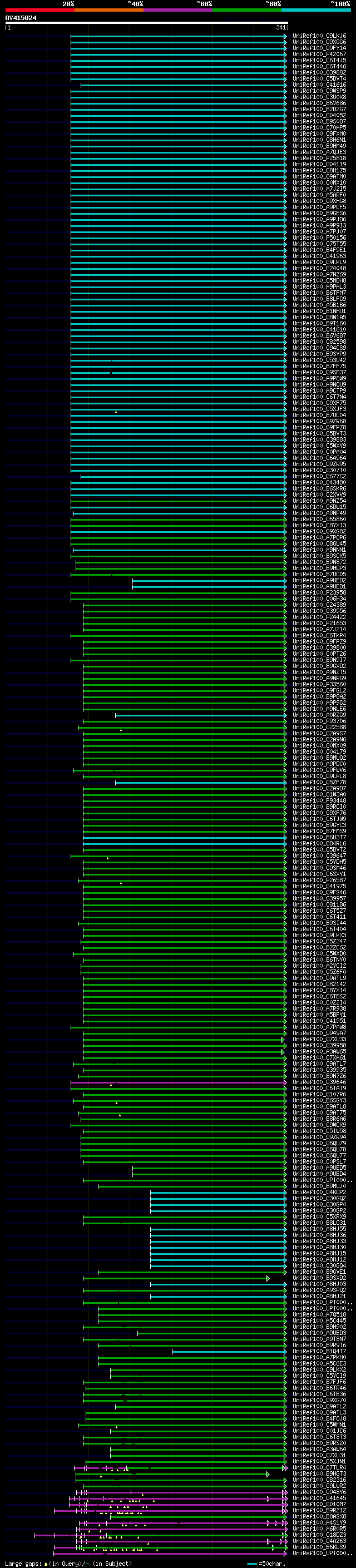356x1568 pixels.
Task: Select hit label UniRef100_Q01JC6
Action: (319, 1431)
